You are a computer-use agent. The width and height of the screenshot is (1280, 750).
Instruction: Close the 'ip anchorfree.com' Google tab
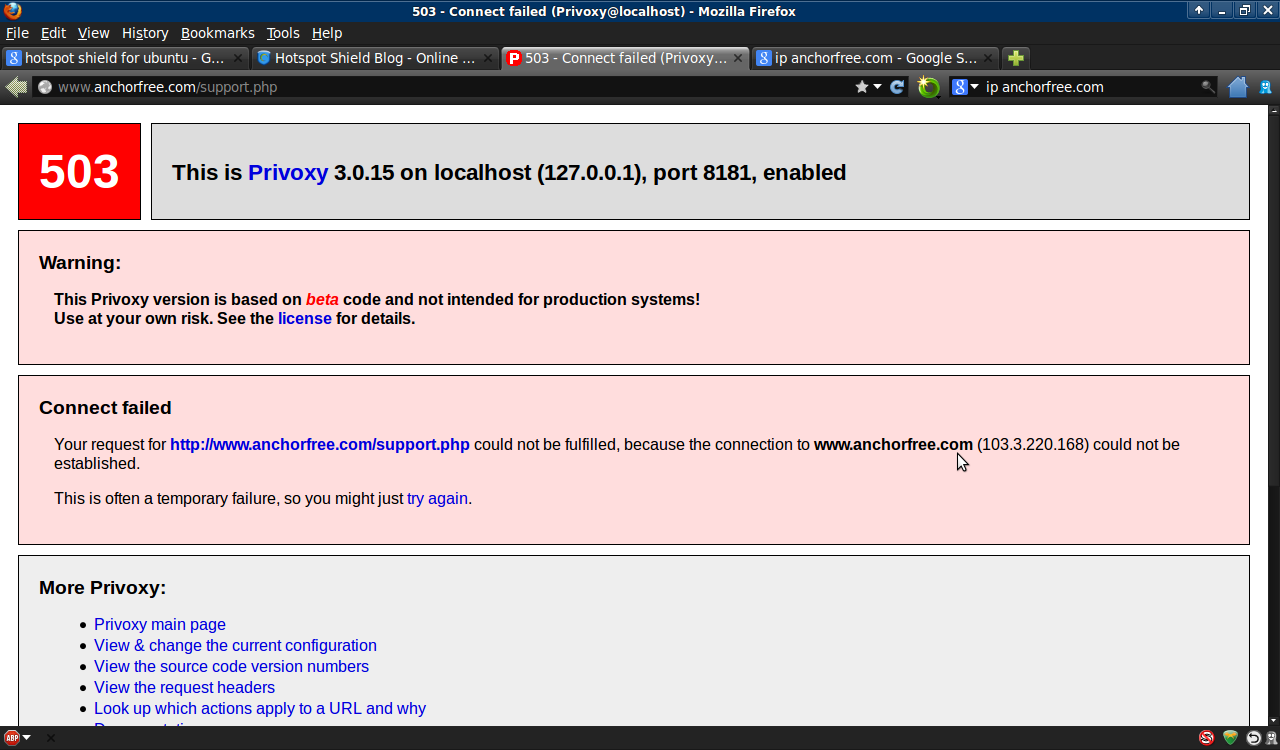(x=988, y=58)
